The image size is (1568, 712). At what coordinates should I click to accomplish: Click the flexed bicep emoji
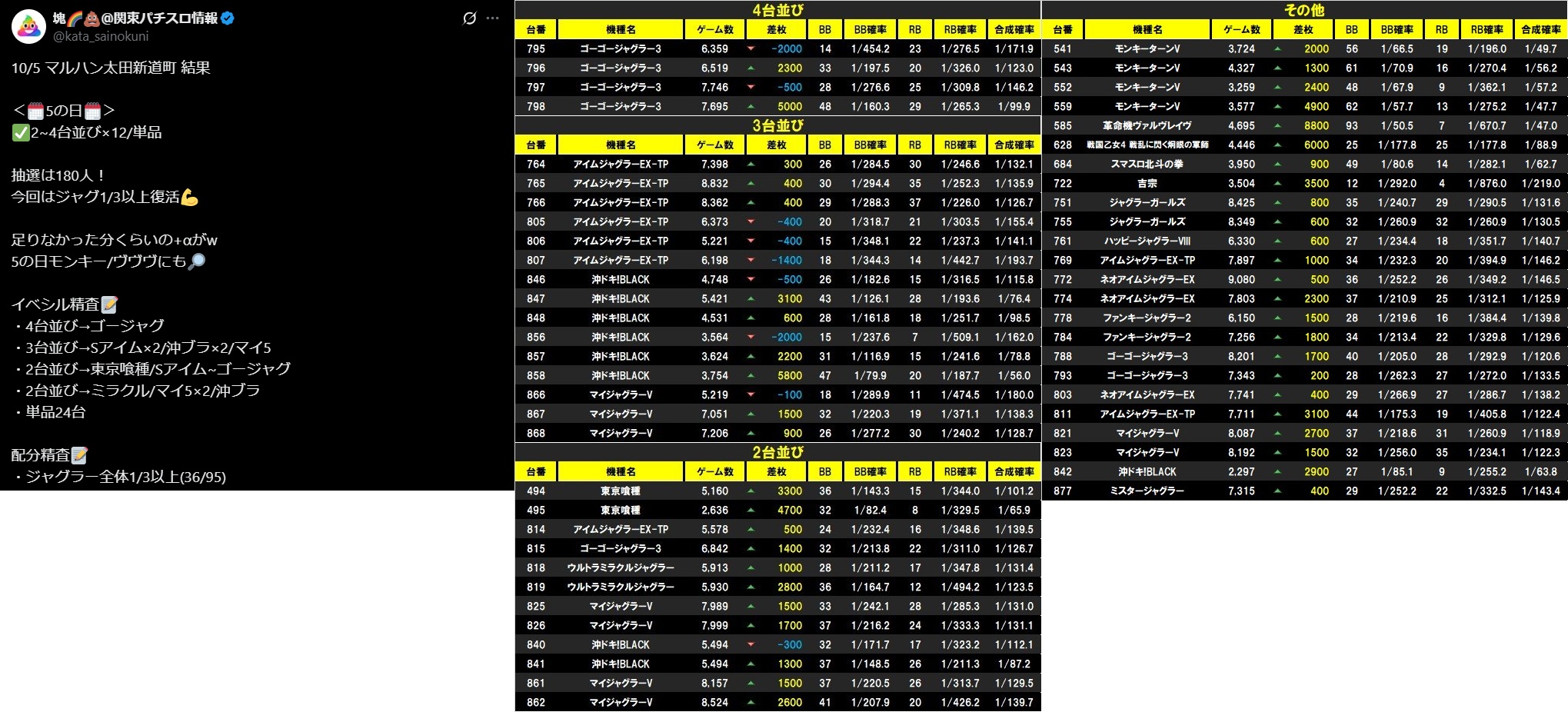tap(189, 198)
